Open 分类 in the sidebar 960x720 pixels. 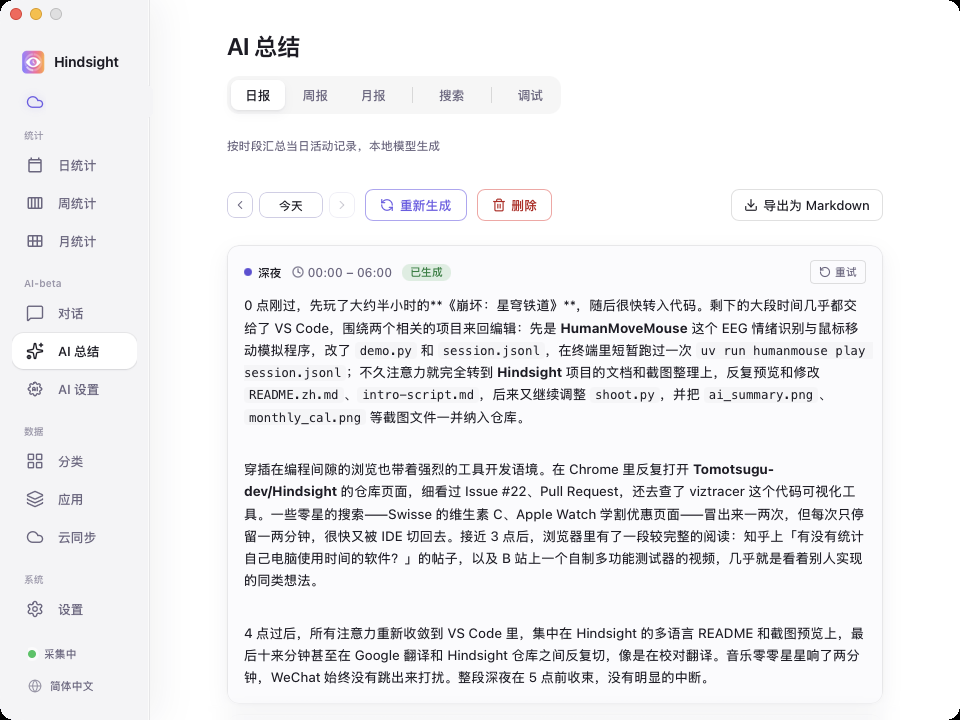click(x=75, y=461)
